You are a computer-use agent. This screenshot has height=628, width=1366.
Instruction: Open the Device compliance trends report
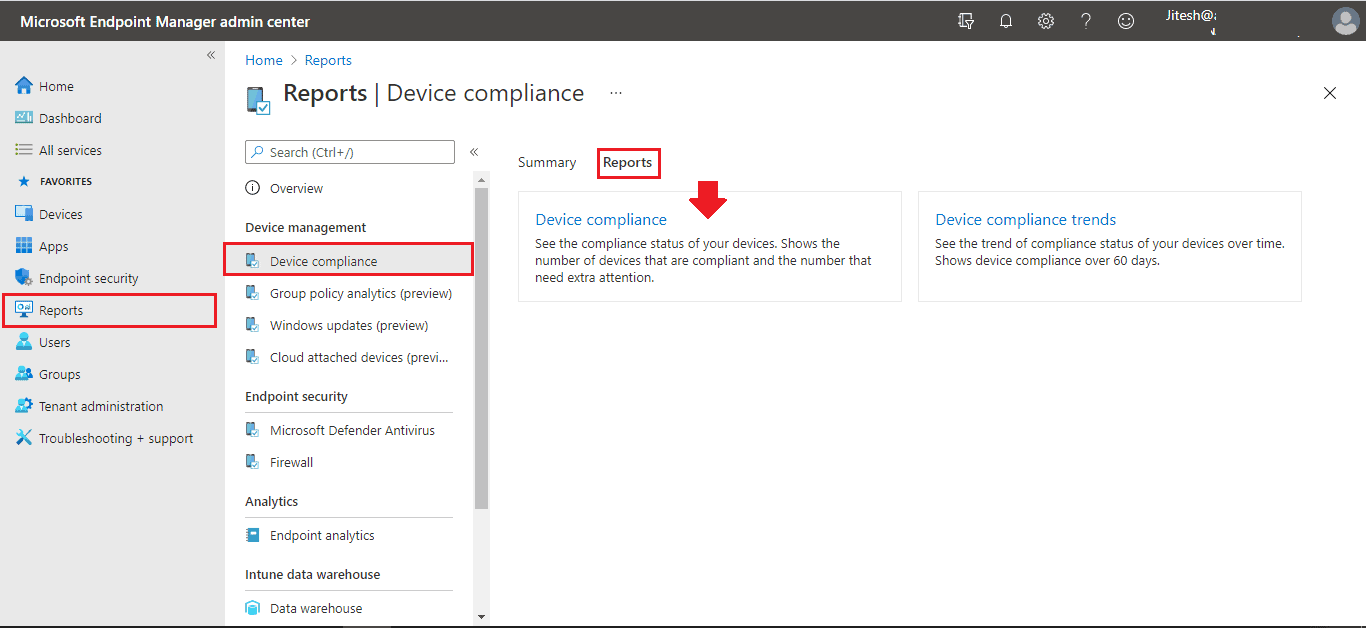coord(1025,219)
